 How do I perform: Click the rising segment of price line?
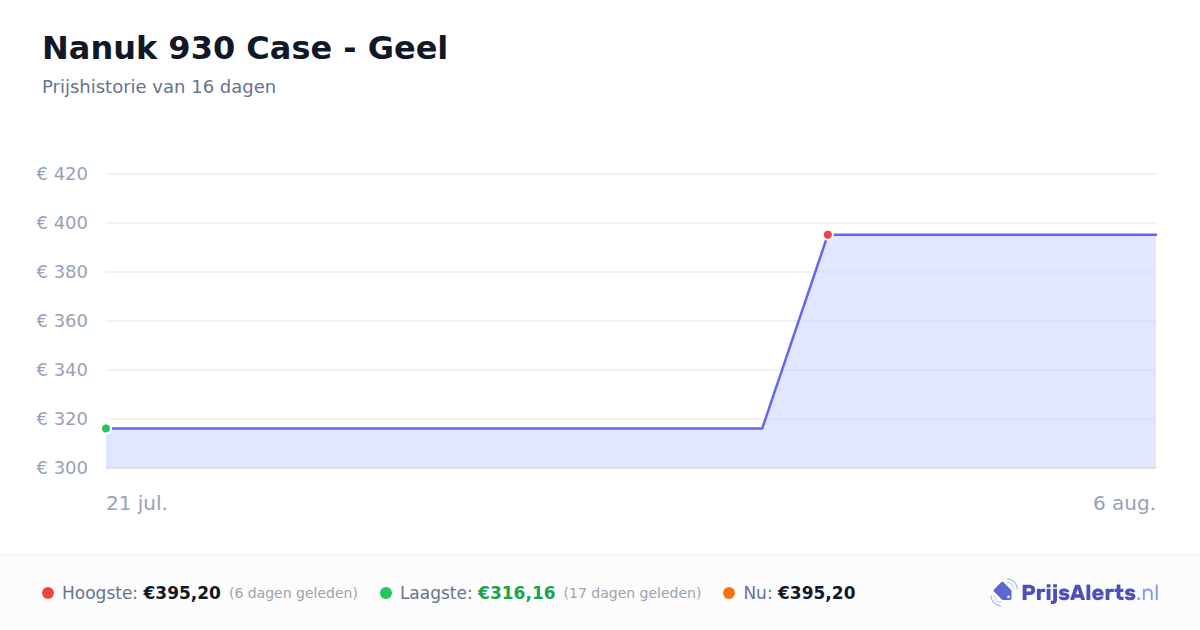(795, 332)
